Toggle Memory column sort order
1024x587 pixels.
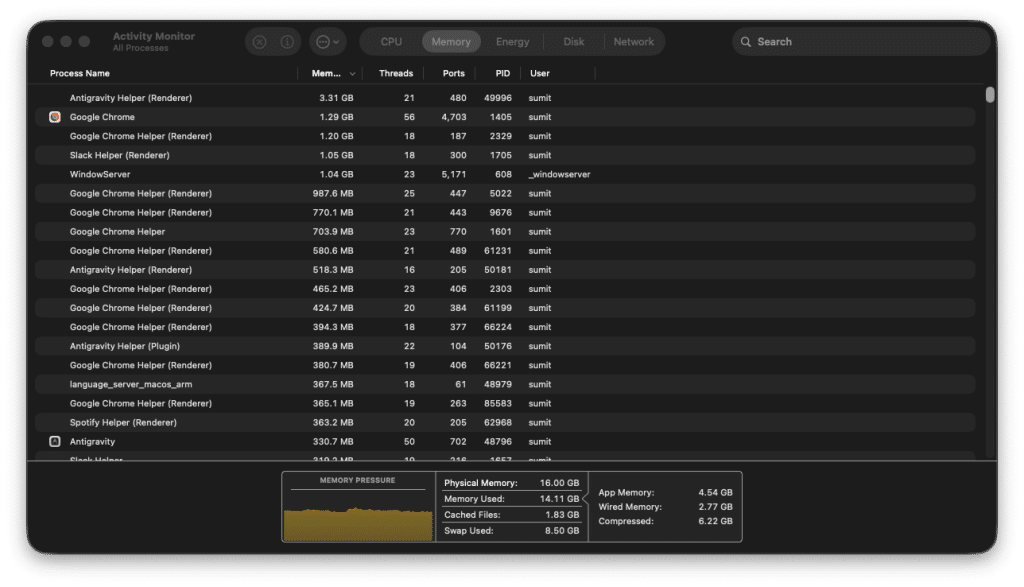coord(333,73)
